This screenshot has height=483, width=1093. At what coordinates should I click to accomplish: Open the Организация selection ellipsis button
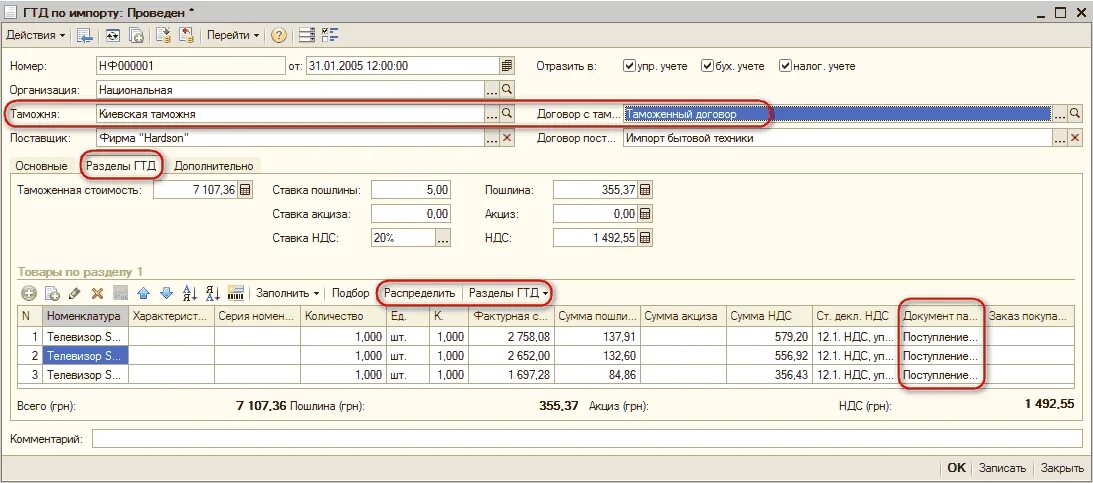pos(493,90)
